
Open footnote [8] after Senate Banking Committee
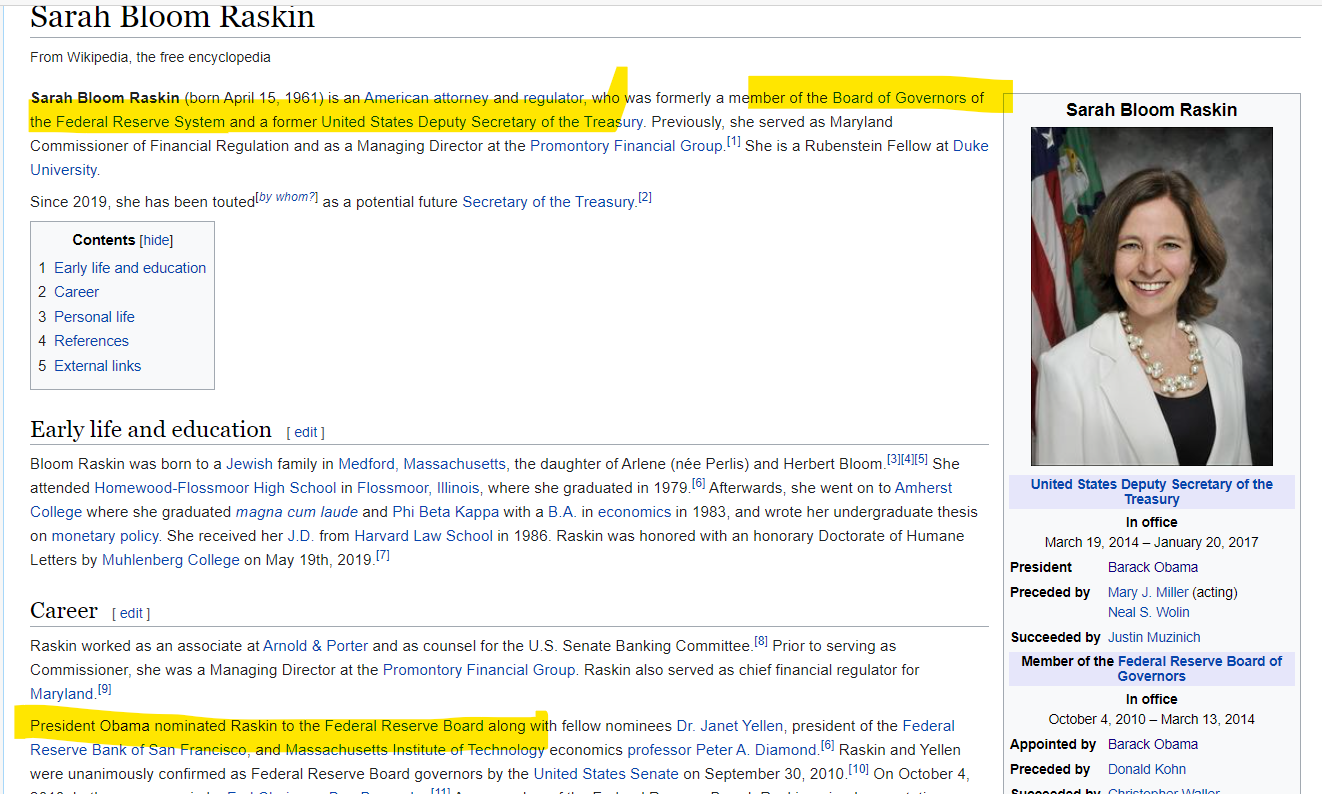coord(761,642)
